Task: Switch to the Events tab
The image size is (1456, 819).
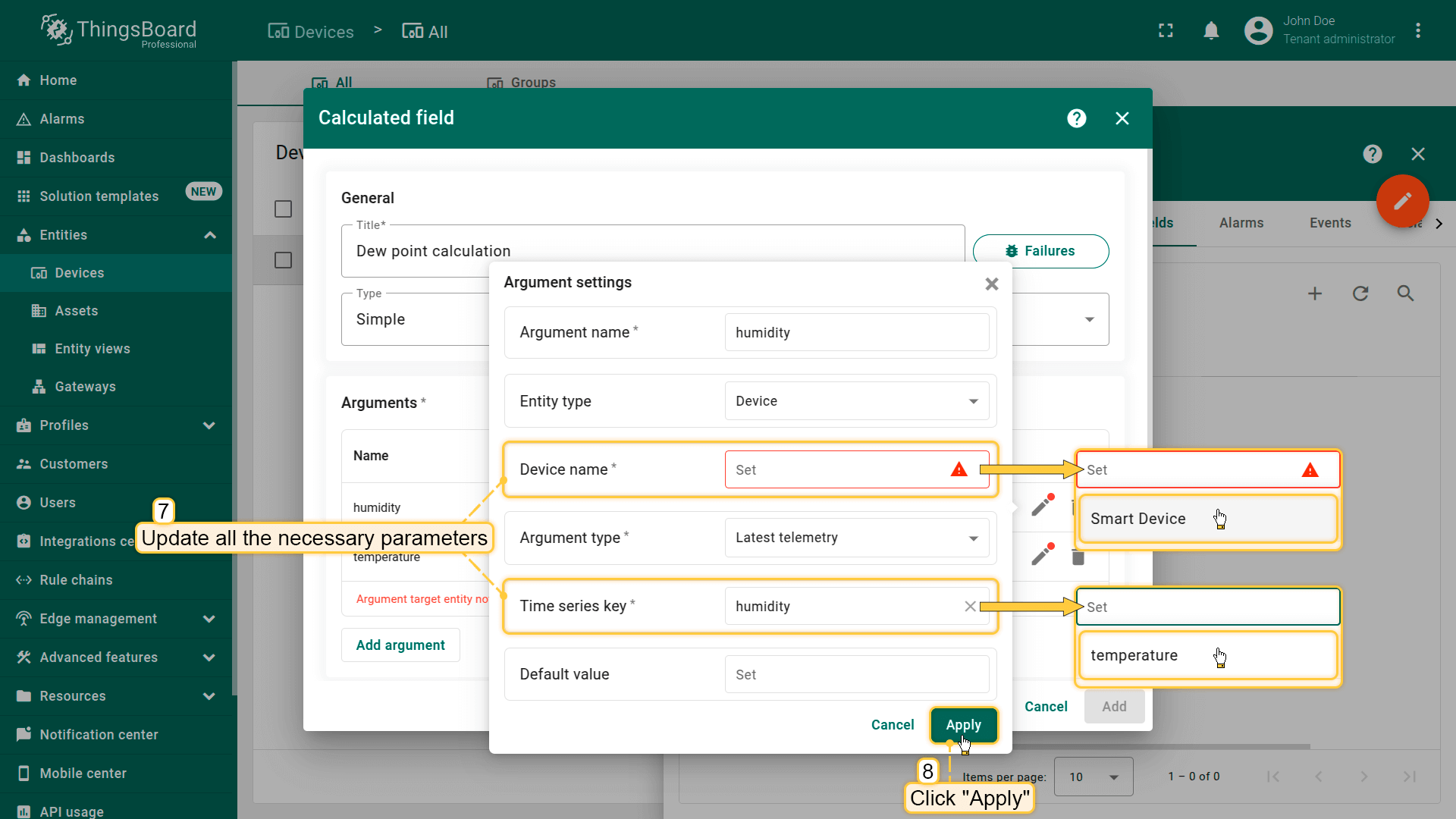Action: click(1329, 223)
